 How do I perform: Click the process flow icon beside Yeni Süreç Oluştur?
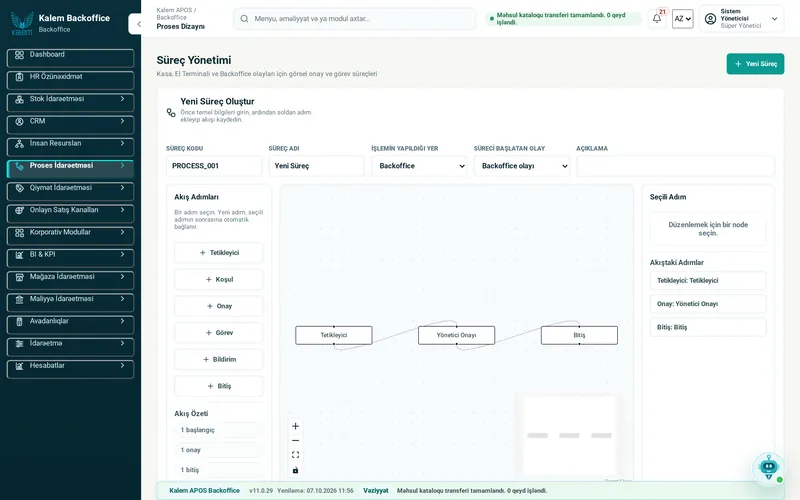tap(171, 112)
